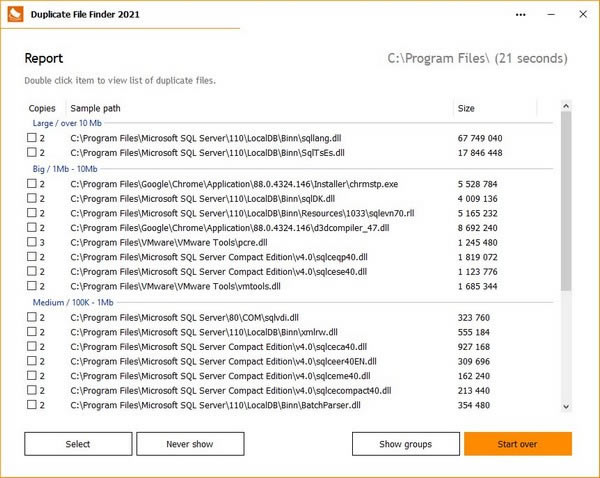The image size is (600, 478).
Task: Click the size value 8 692 240
Action: click(x=478, y=228)
